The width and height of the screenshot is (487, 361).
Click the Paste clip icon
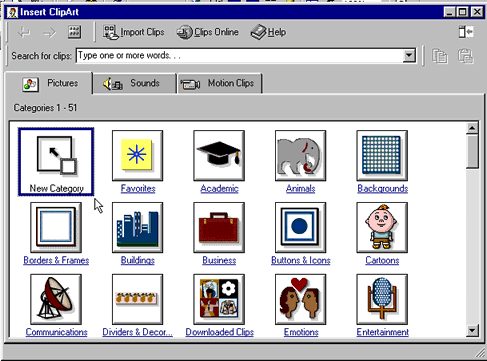click(x=465, y=56)
